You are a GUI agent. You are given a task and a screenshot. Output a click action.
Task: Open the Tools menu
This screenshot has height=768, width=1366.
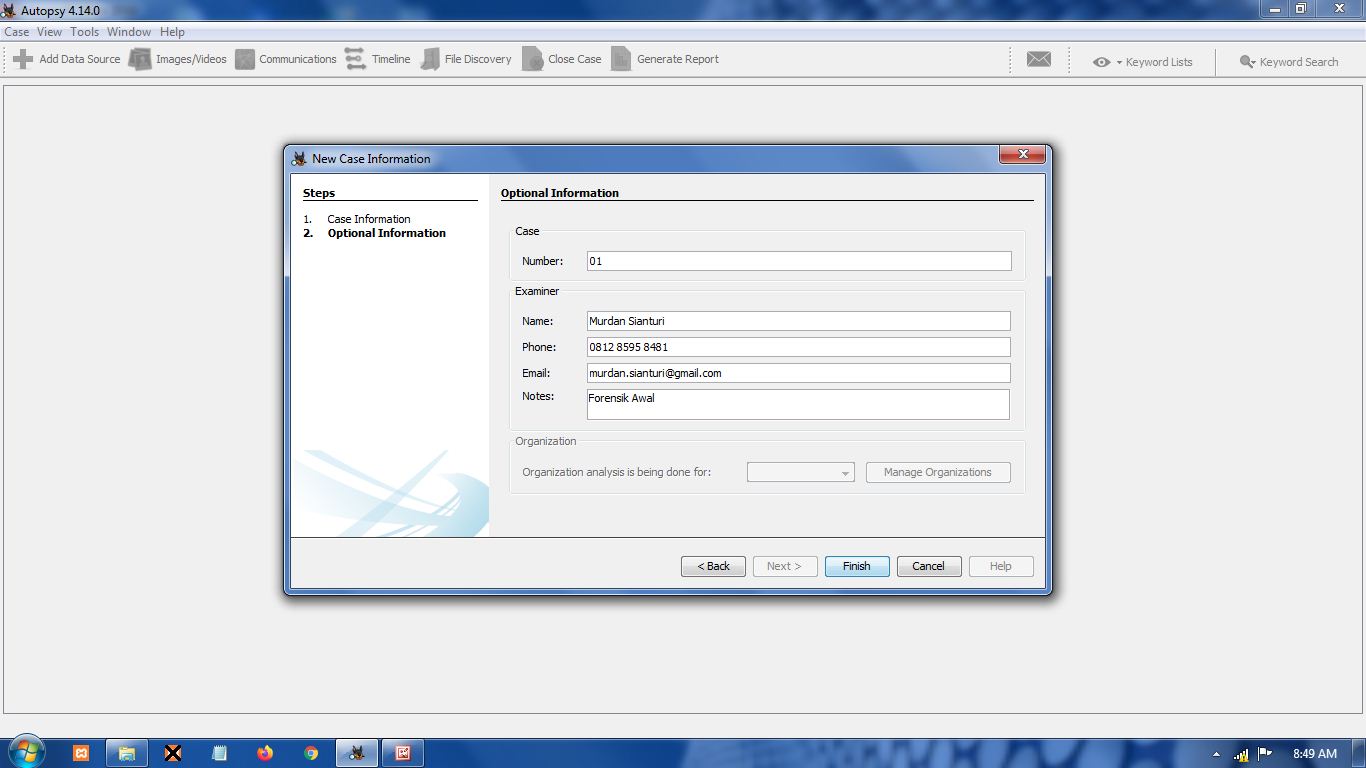84,32
